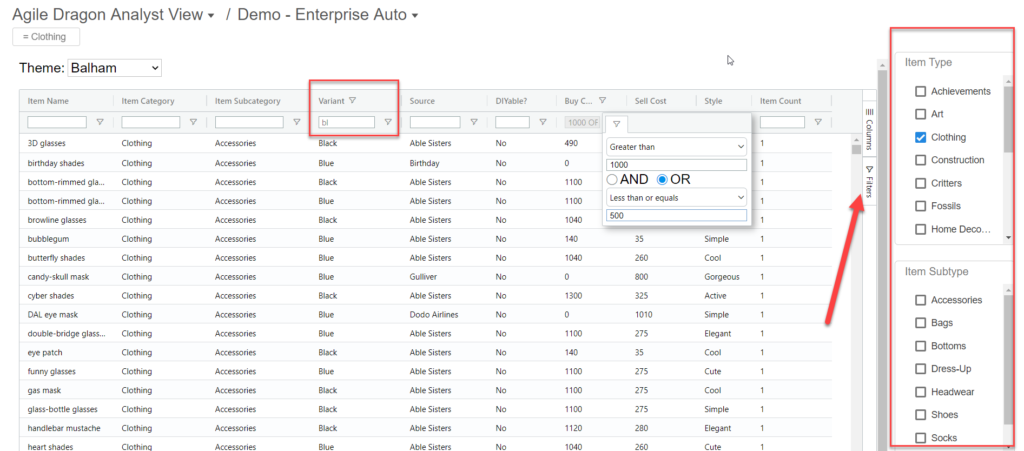Open the Filters side panel tab
The height and width of the screenshot is (451, 1024).
pos(868,181)
